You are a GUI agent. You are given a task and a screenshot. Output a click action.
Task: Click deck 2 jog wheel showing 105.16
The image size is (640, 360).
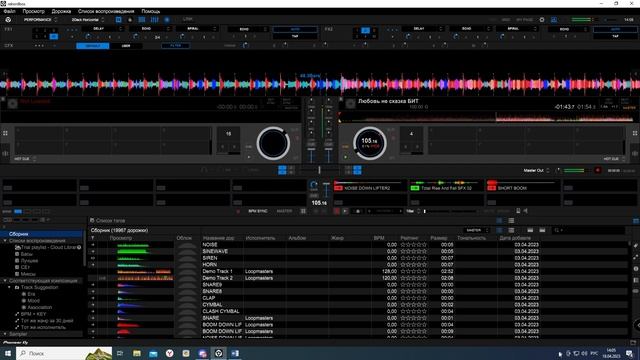[369, 143]
